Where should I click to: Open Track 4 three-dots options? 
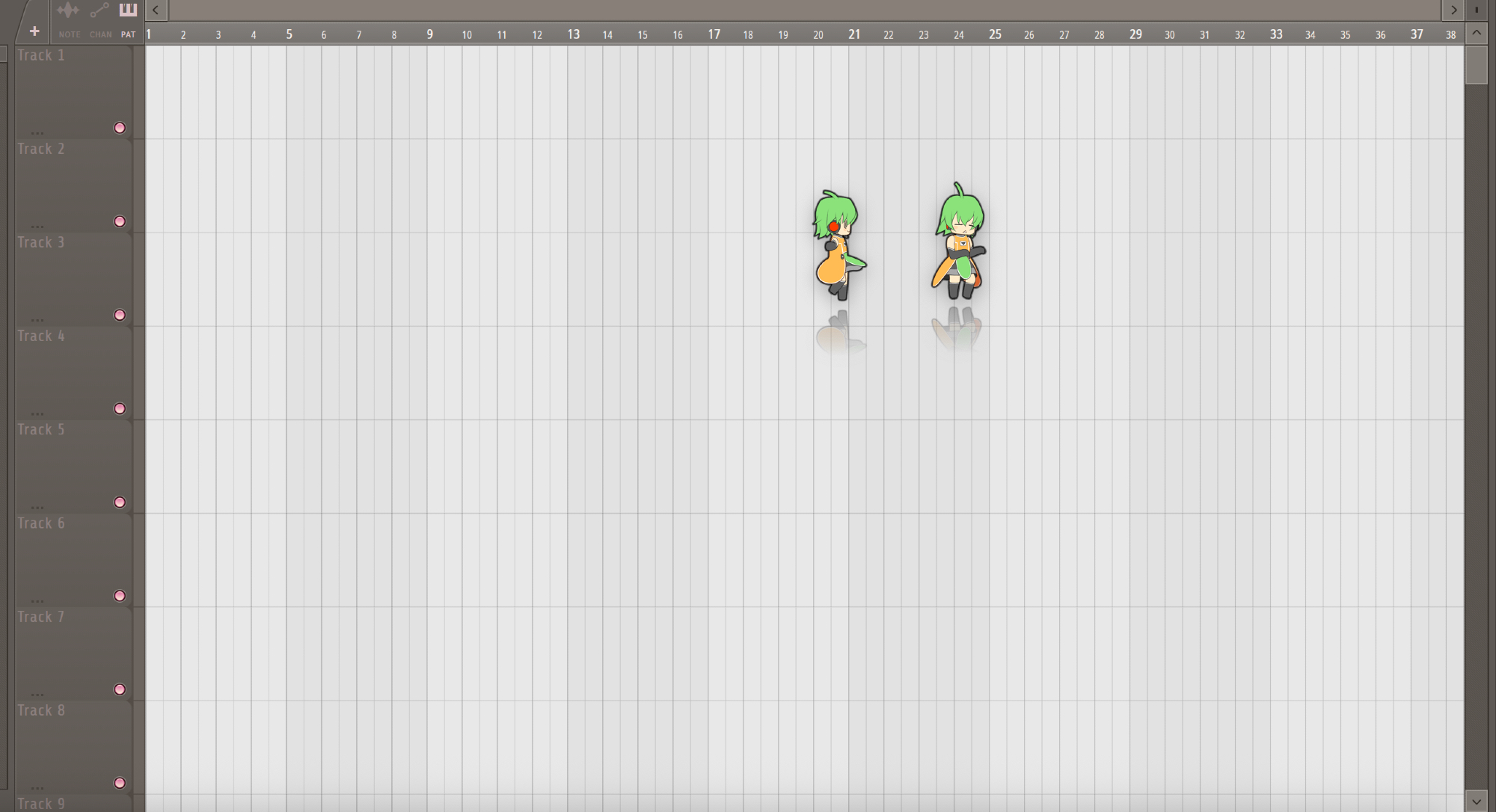37,413
